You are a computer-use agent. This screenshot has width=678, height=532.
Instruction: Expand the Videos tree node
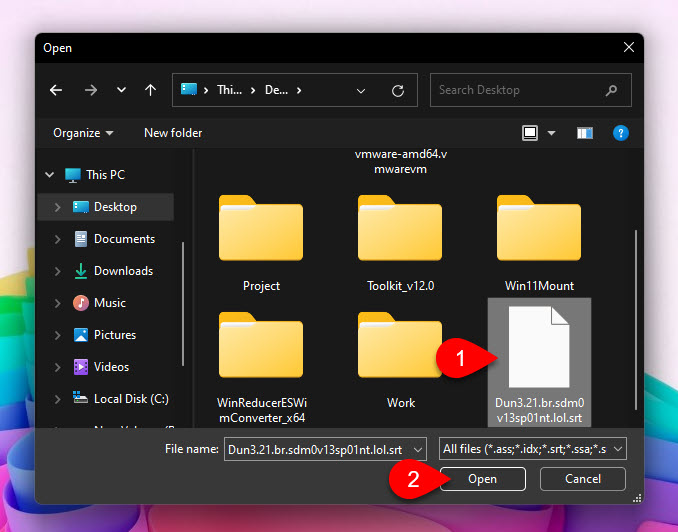57,367
